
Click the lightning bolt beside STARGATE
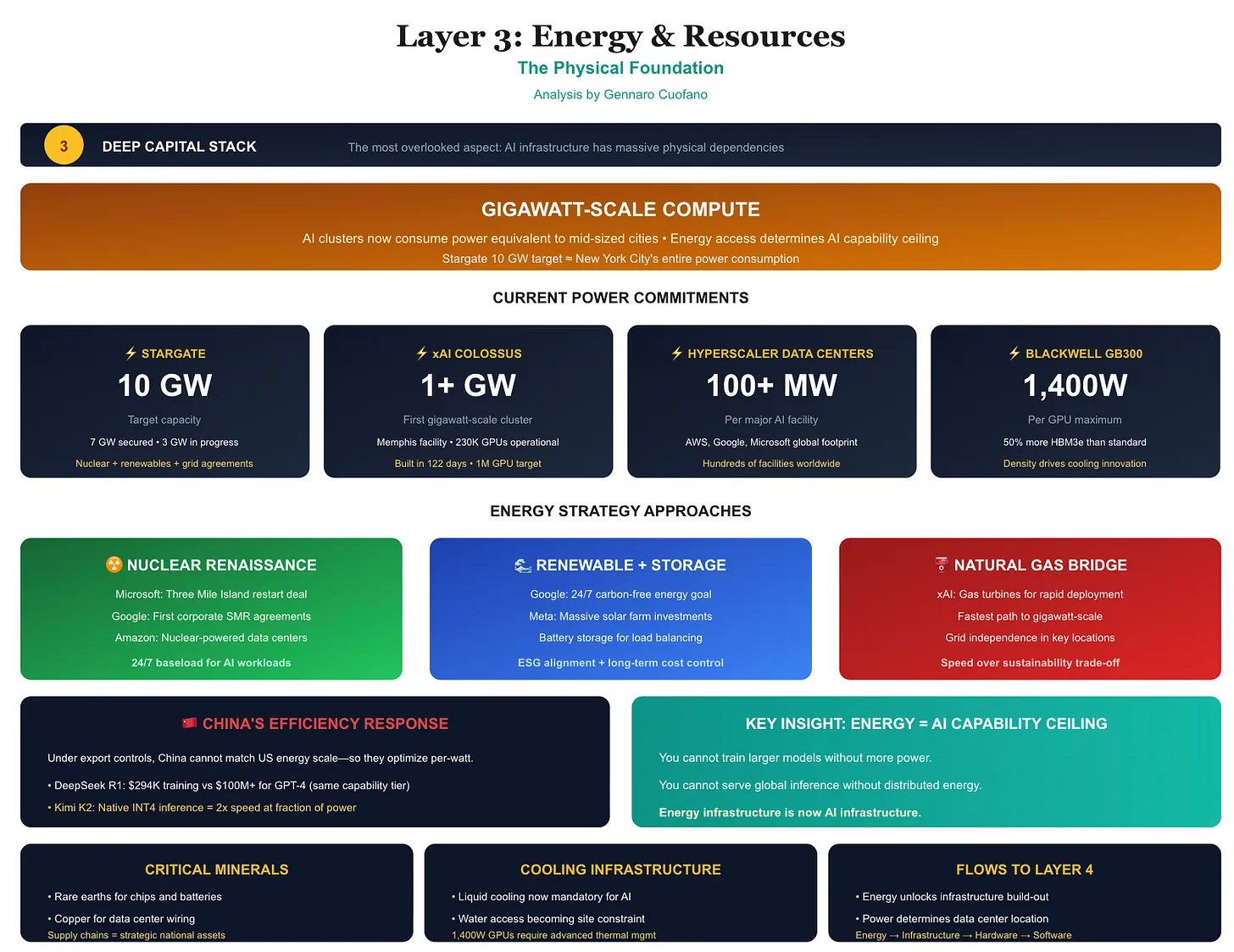coord(131,354)
